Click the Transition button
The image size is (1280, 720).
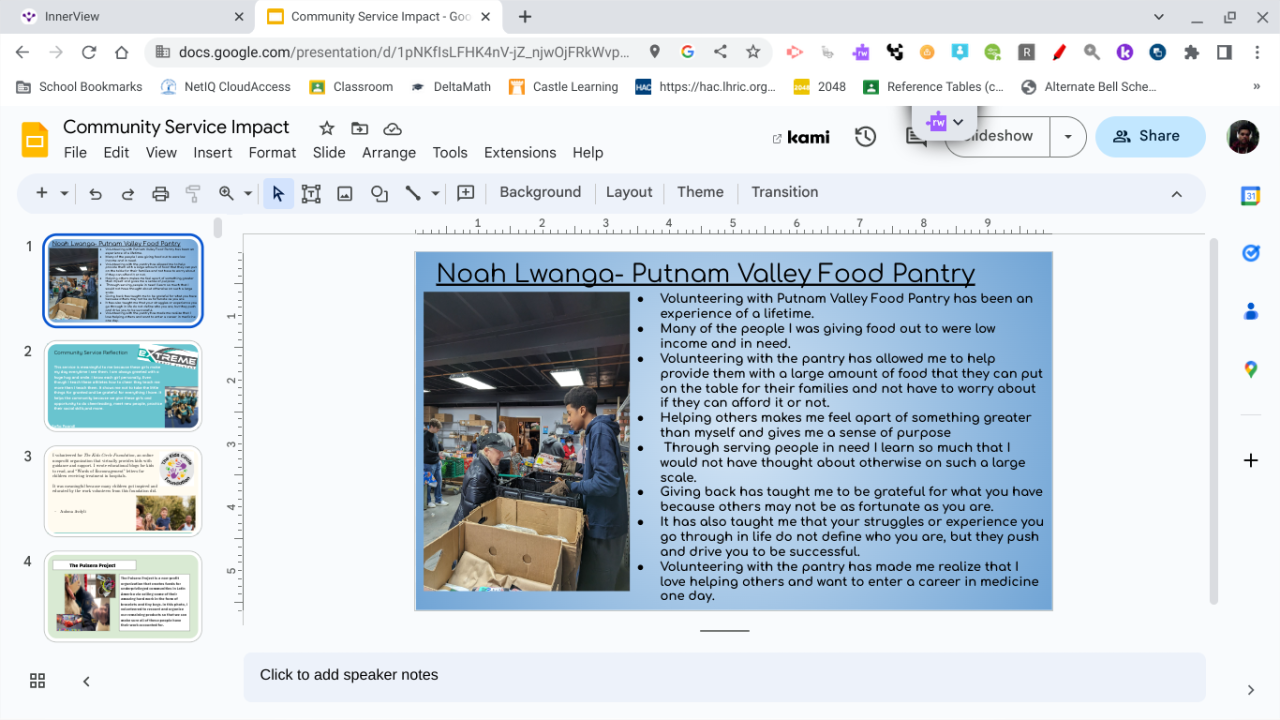785,192
